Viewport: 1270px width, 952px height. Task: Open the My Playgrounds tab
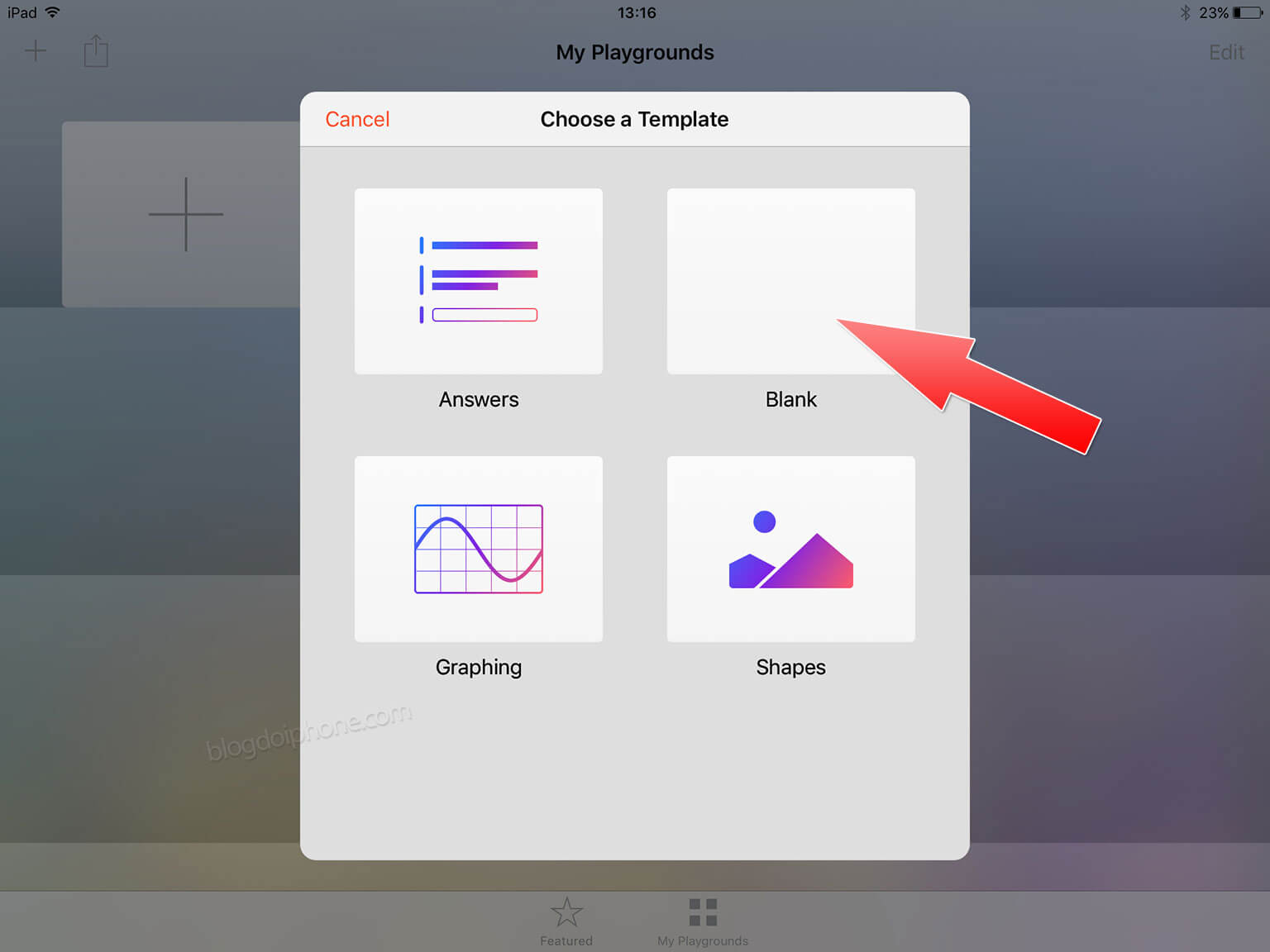tap(703, 922)
